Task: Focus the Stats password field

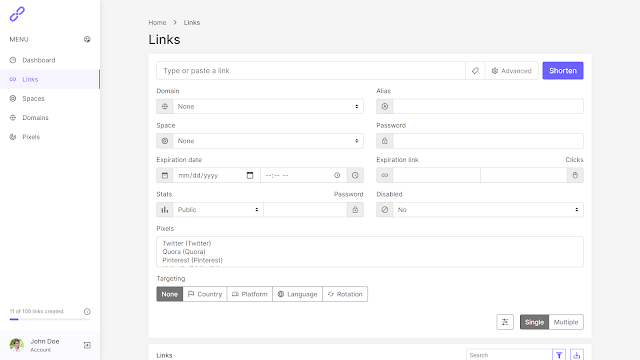Action: [x=305, y=209]
